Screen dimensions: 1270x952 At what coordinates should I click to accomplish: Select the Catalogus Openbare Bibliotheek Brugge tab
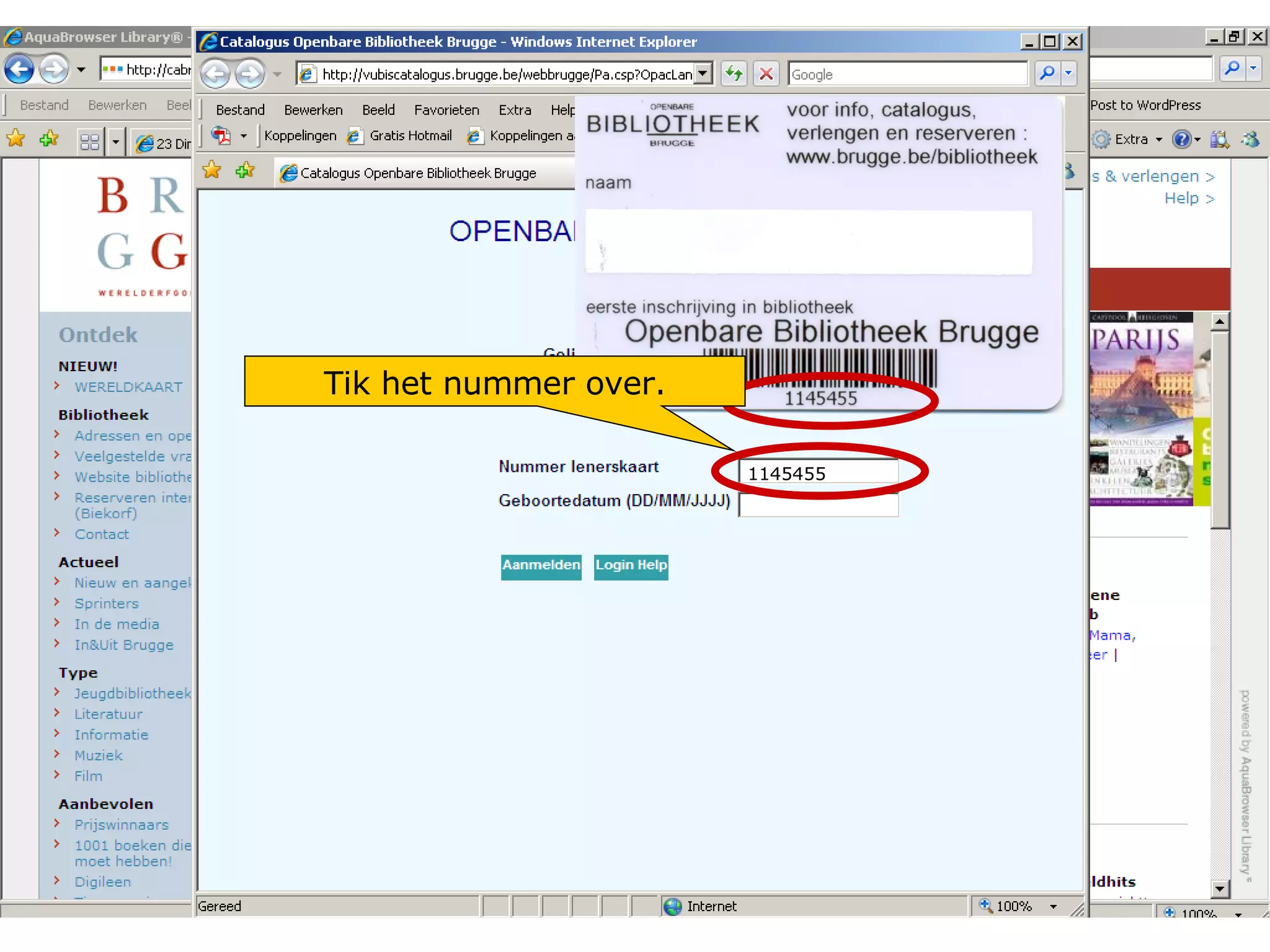click(417, 174)
